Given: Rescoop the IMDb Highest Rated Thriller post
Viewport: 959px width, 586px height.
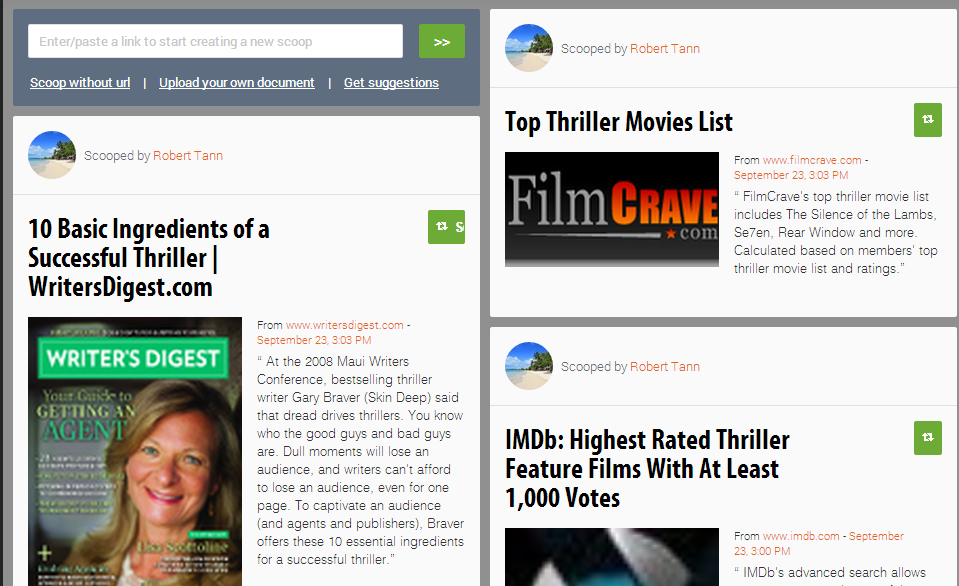Looking at the screenshot, I should coord(928,438).
